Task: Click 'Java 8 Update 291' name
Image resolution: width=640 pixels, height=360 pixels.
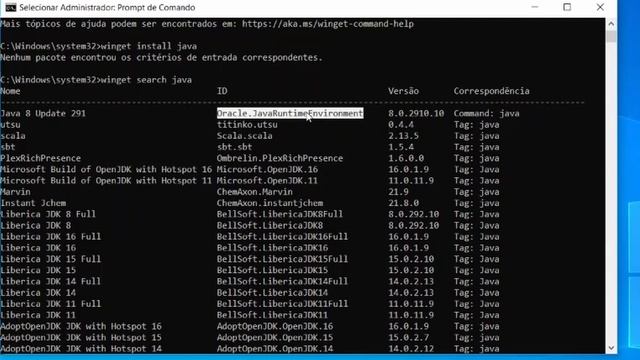Action: click(43, 113)
